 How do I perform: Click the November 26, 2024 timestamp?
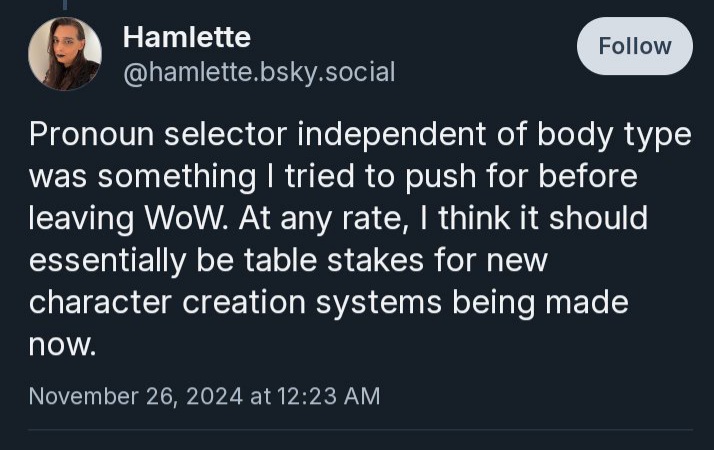pyautogui.click(x=204, y=396)
